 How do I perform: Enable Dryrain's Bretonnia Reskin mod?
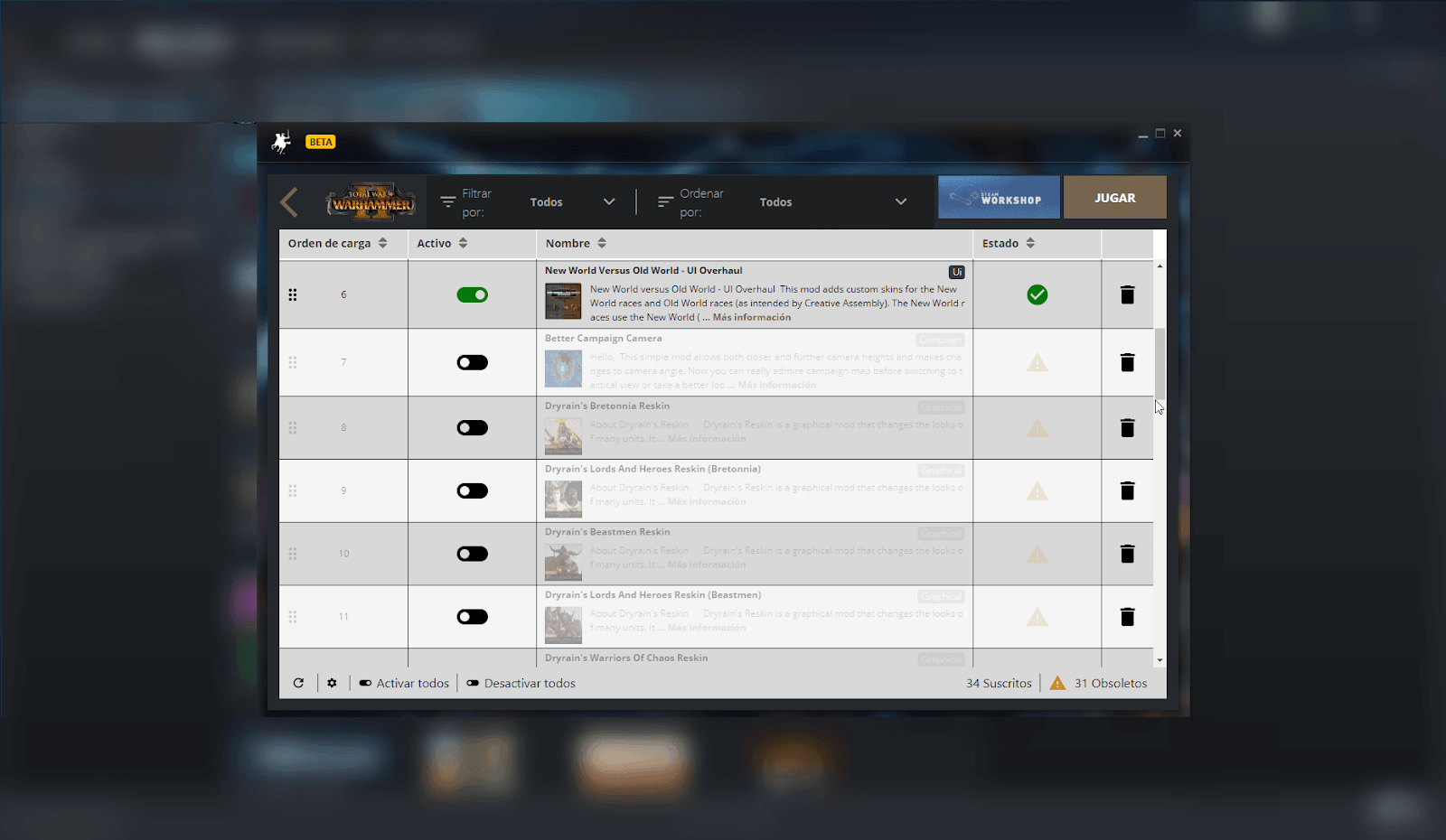(x=472, y=427)
